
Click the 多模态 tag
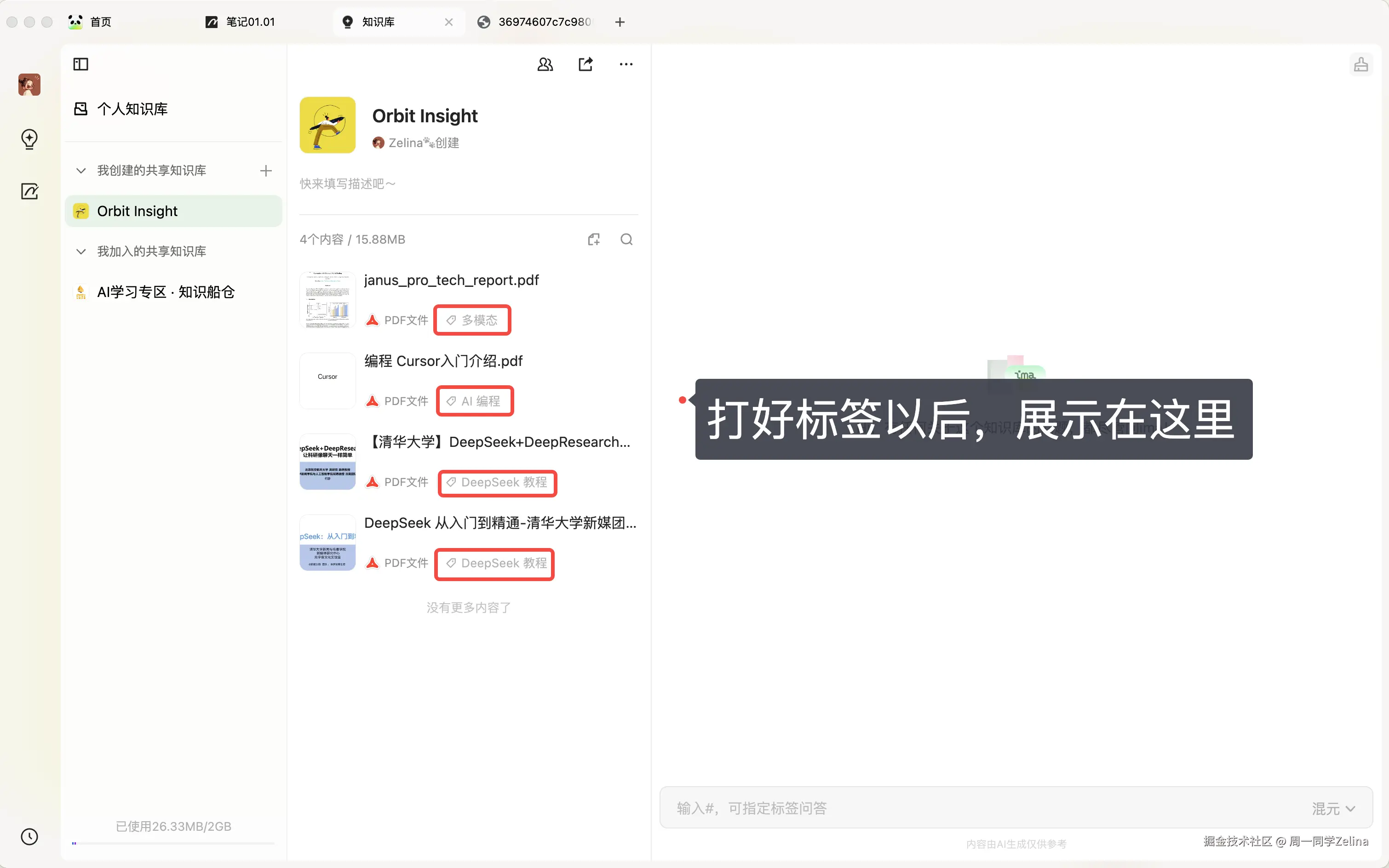click(472, 320)
